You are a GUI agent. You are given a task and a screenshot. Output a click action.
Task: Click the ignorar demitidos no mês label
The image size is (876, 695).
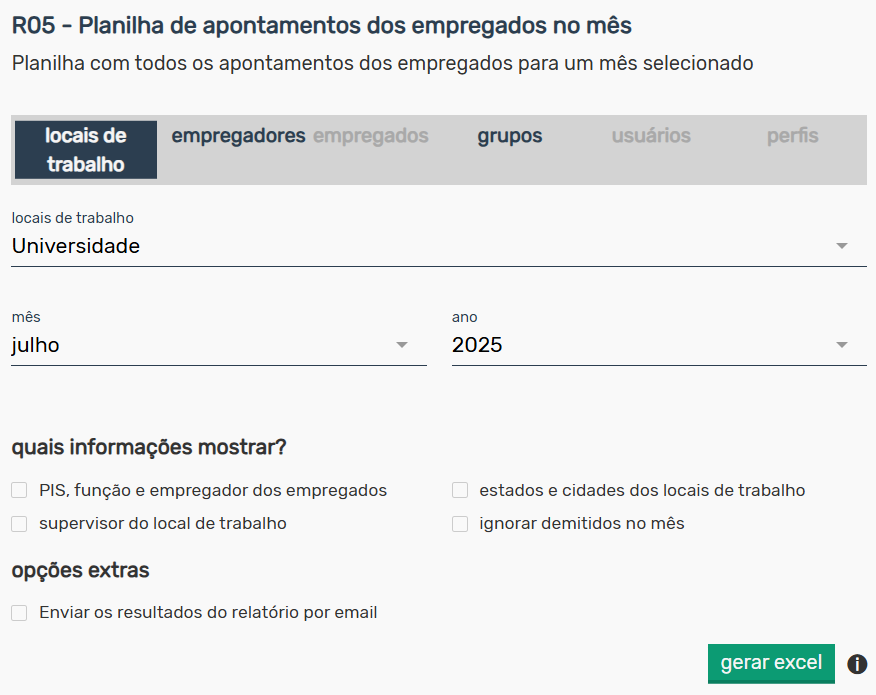[x=582, y=523]
